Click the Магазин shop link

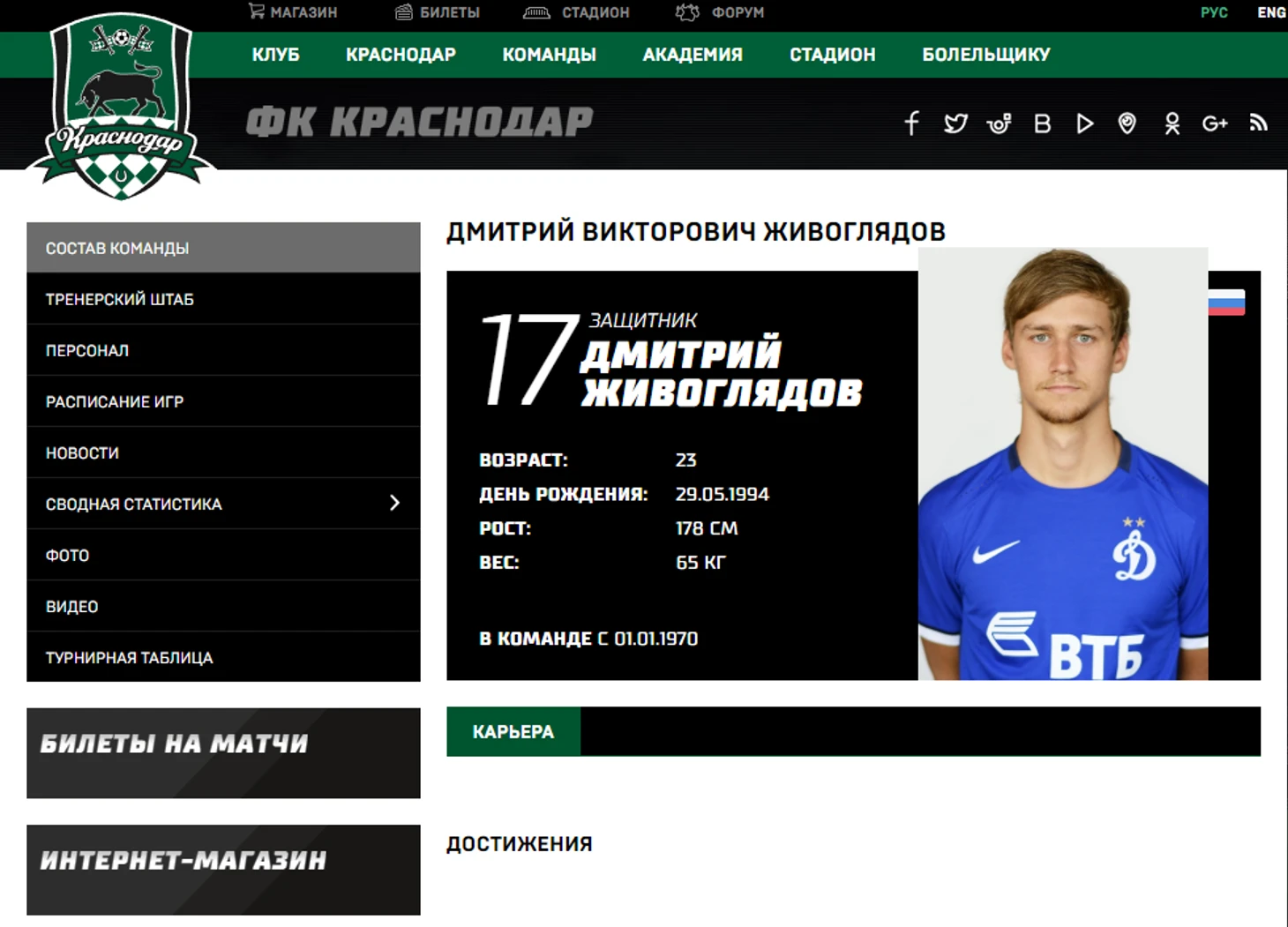pyautogui.click(x=293, y=12)
